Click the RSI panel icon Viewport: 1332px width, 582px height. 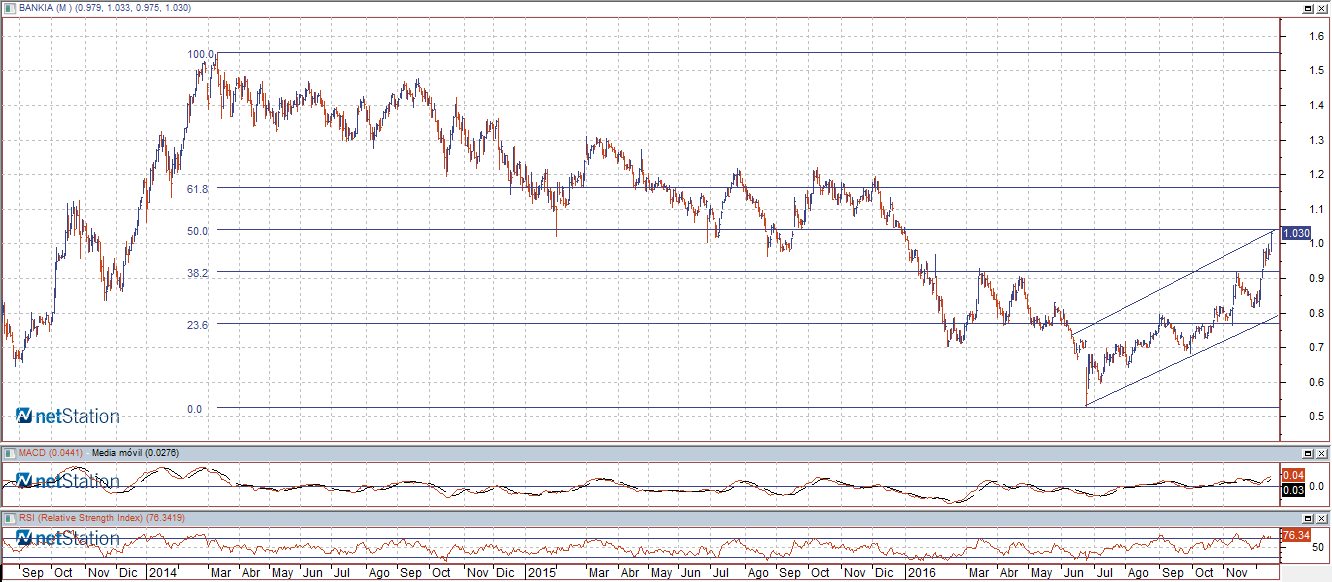point(9,518)
